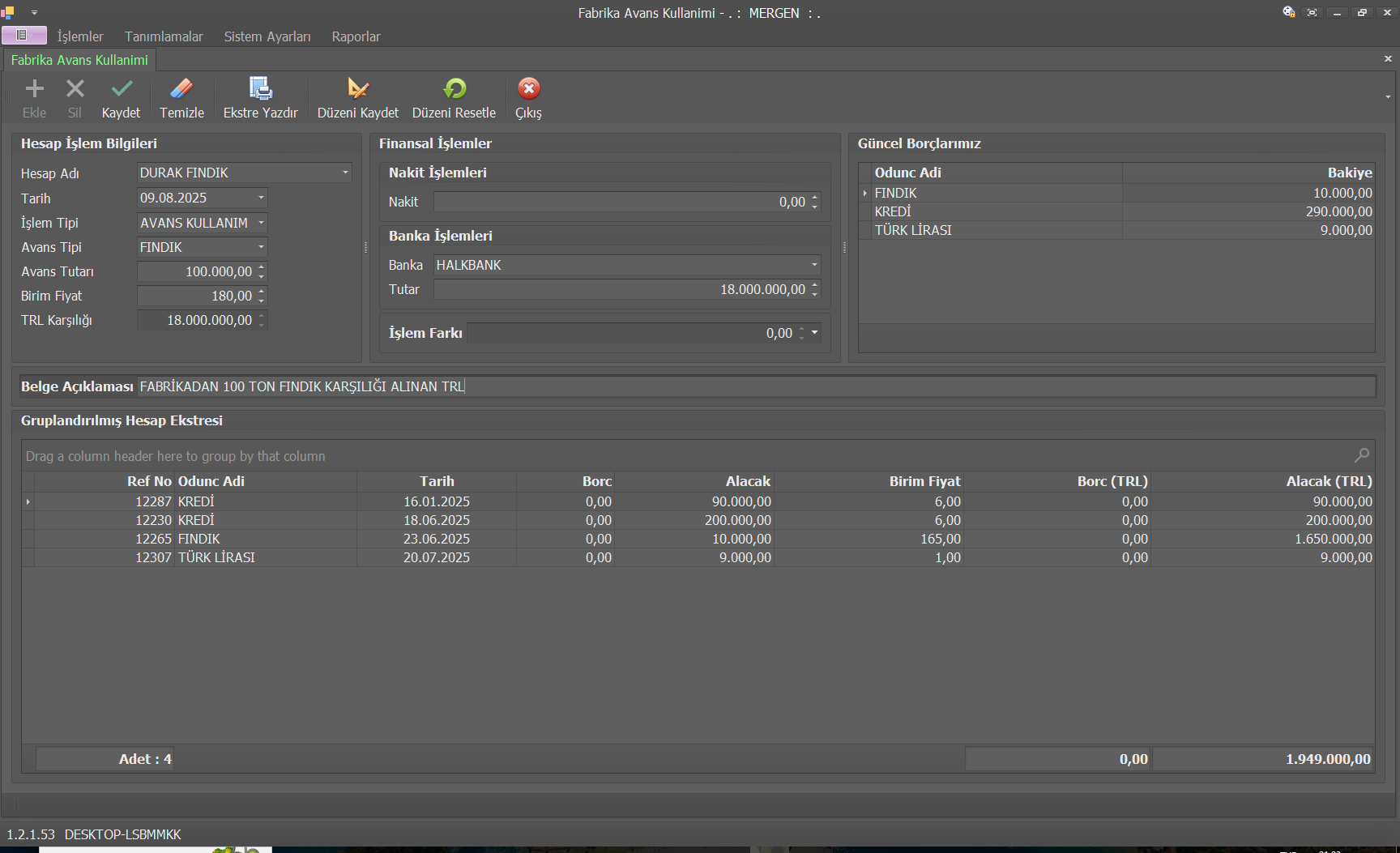Viewport: 1400px width, 853px height.
Task: Click search magnifier in statement grid
Action: (1362, 455)
